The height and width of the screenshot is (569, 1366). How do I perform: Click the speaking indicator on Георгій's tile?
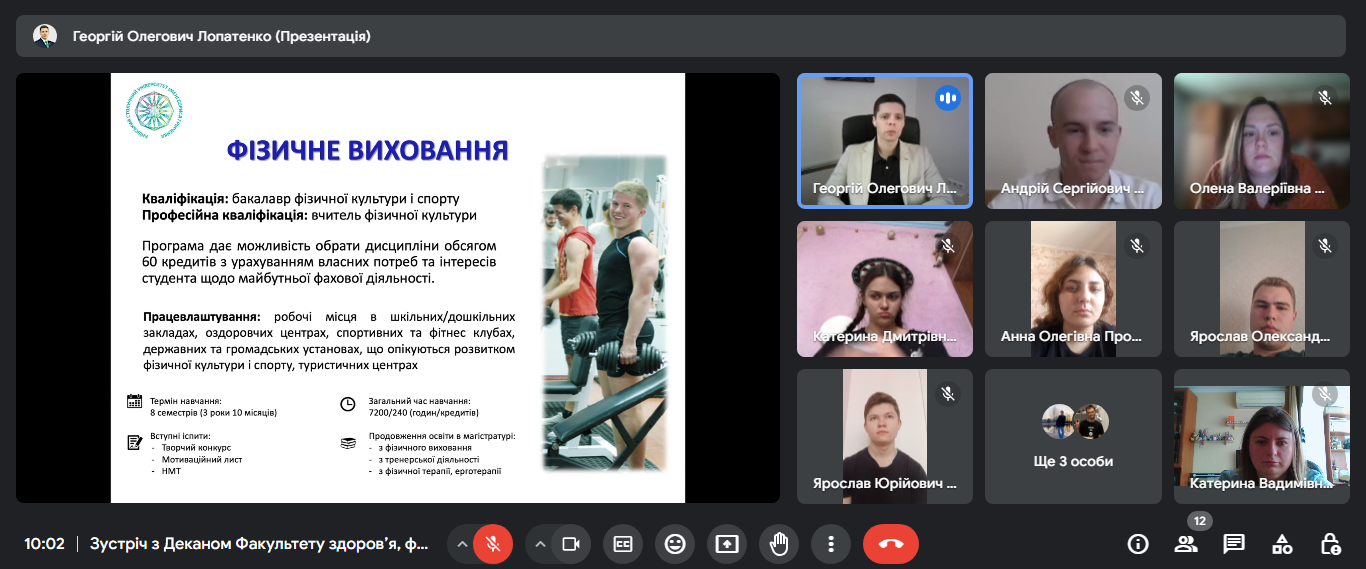tap(947, 98)
